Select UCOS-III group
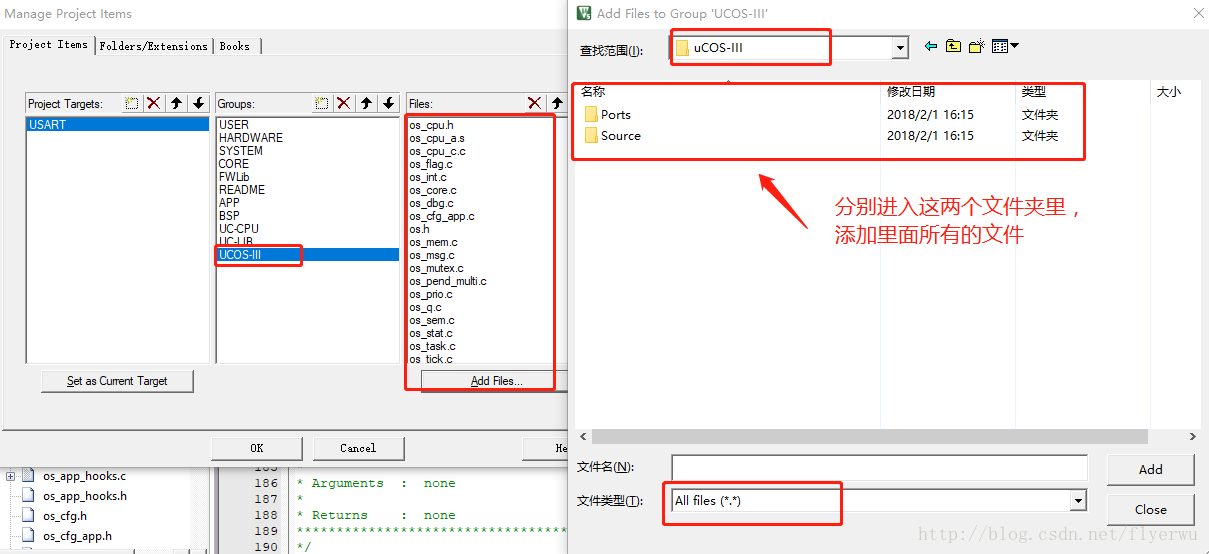This screenshot has height=554, width=1209. [308, 255]
